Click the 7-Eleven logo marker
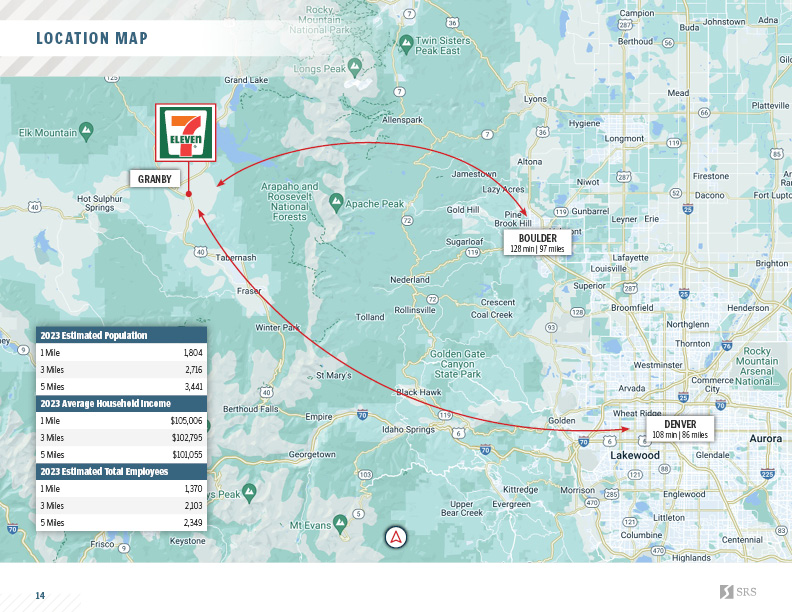The height and width of the screenshot is (612, 792). [185, 133]
